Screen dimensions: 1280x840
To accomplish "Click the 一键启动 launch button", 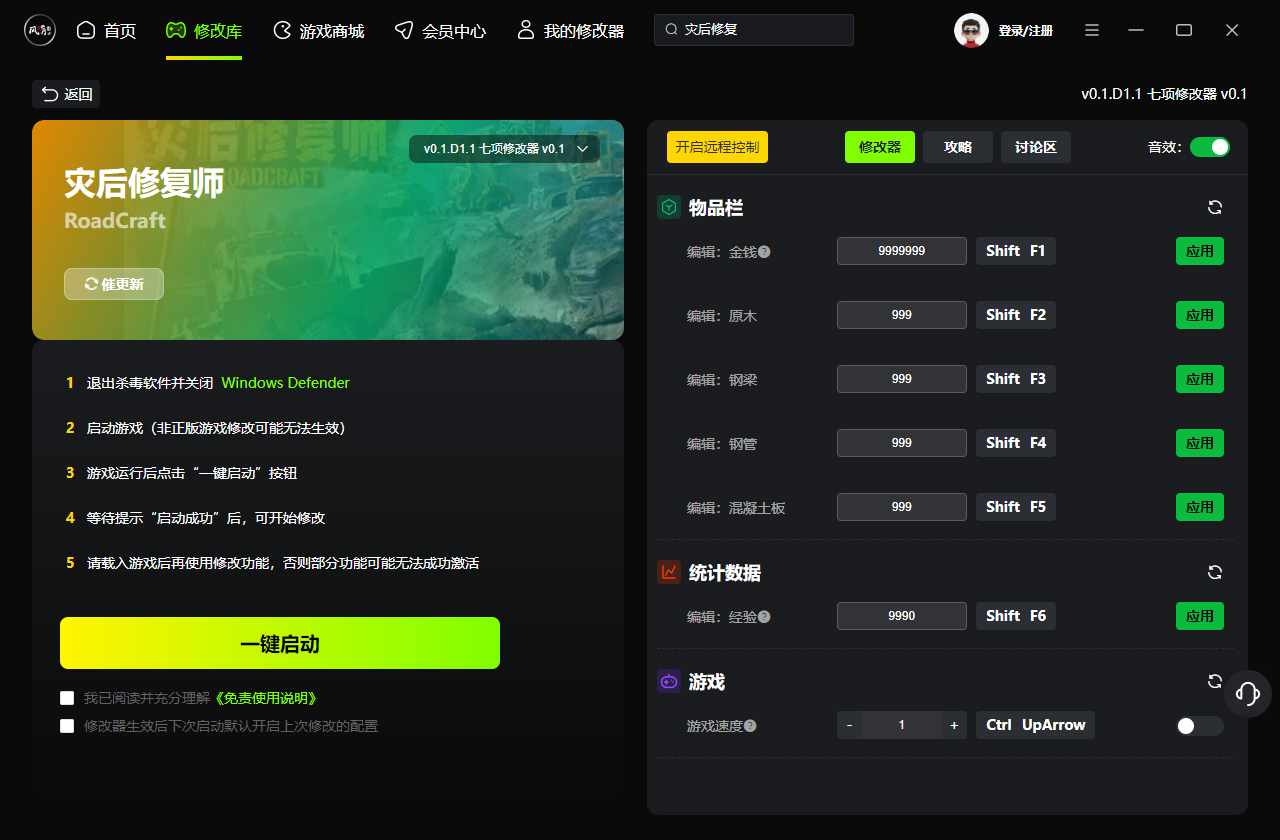I will point(280,643).
